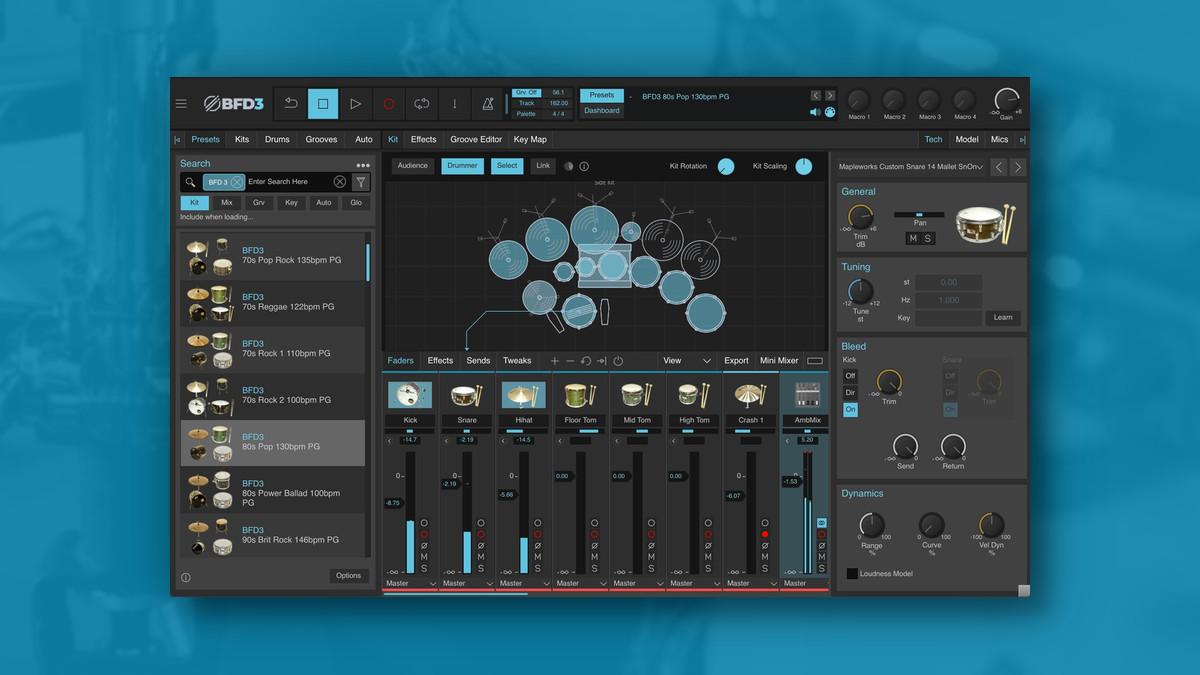This screenshot has height=675, width=1200.
Task: Toggle the Kit filter in Search
Action: pyautogui.click(x=195, y=202)
